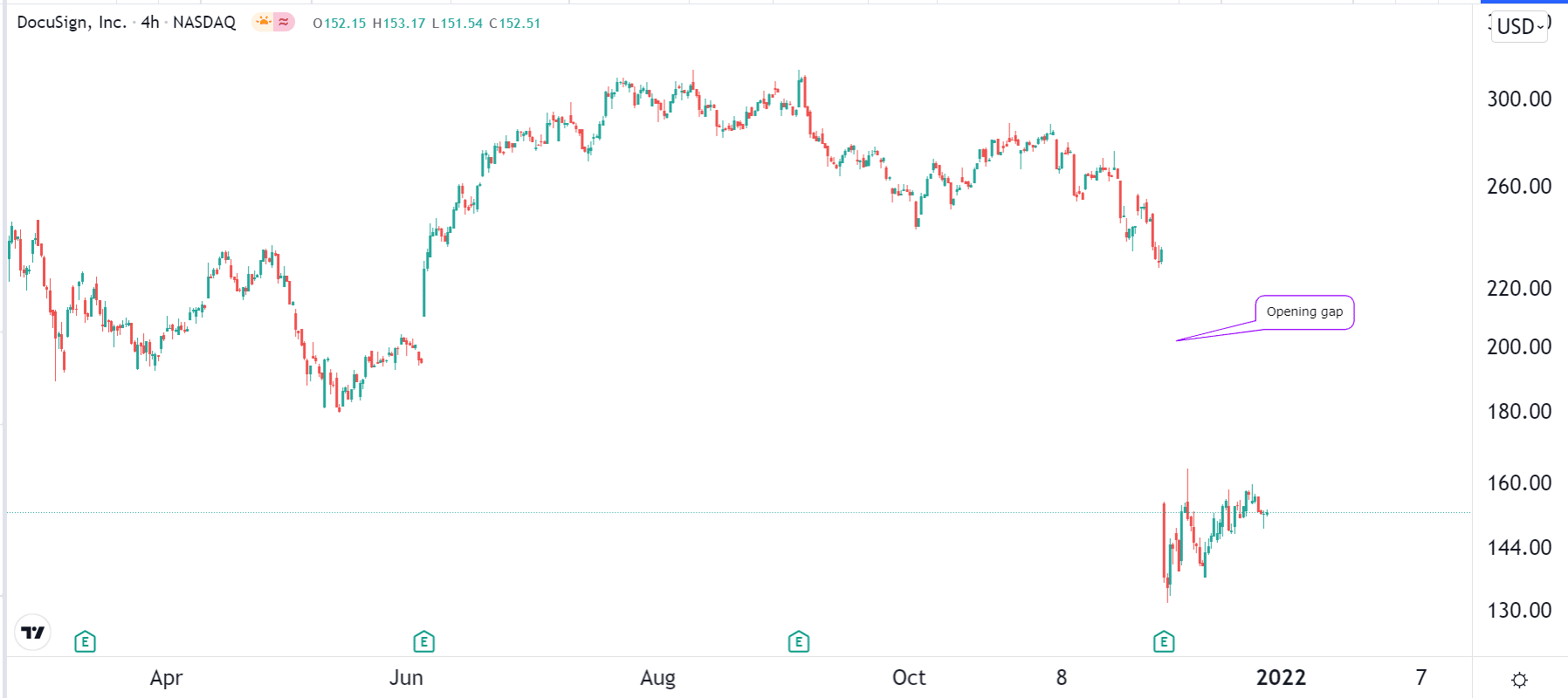Screen dimensions: 1568x698
Task: Click the 160.00 price axis label
Action: (1519, 482)
